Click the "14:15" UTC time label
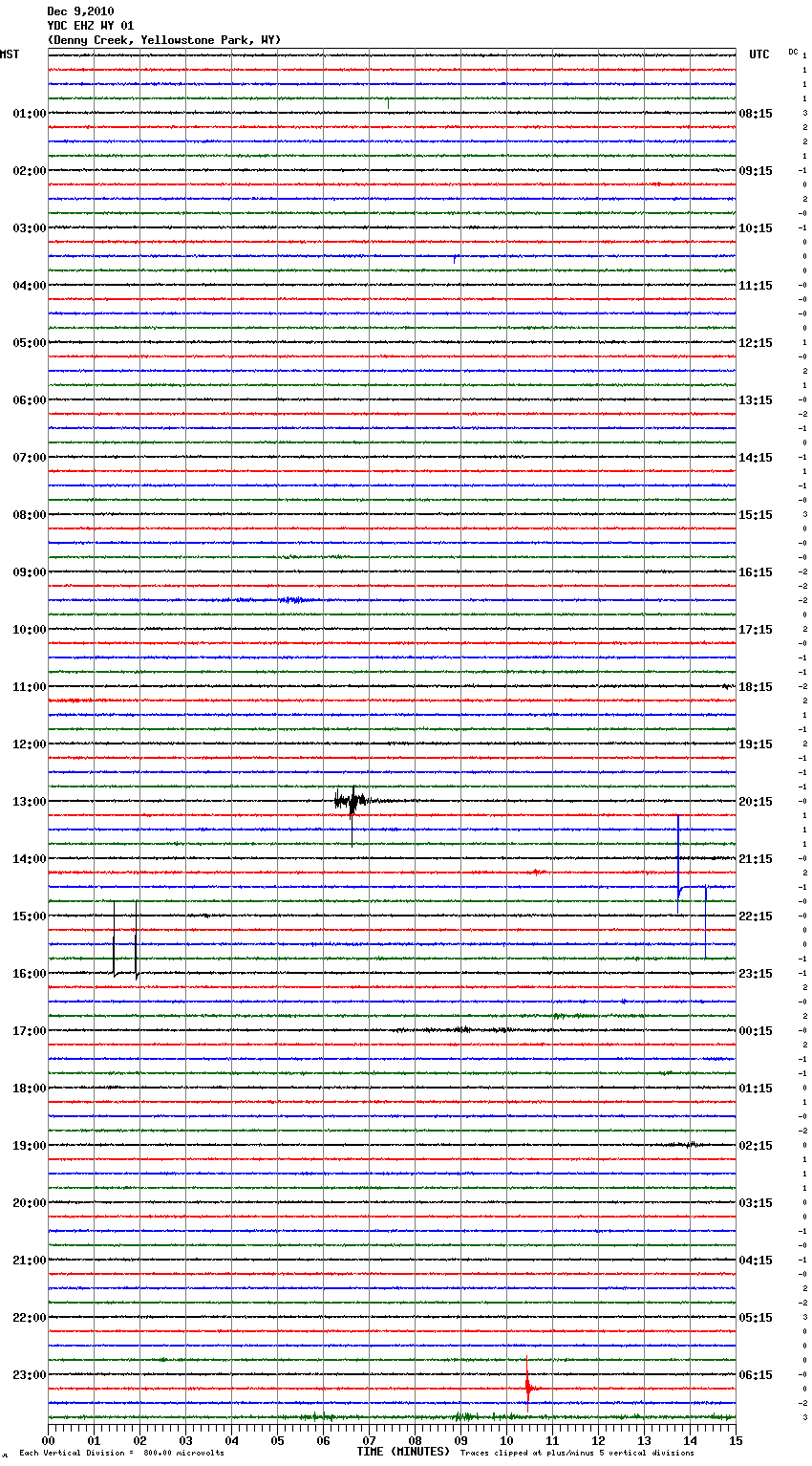812x1466 pixels. tap(756, 458)
